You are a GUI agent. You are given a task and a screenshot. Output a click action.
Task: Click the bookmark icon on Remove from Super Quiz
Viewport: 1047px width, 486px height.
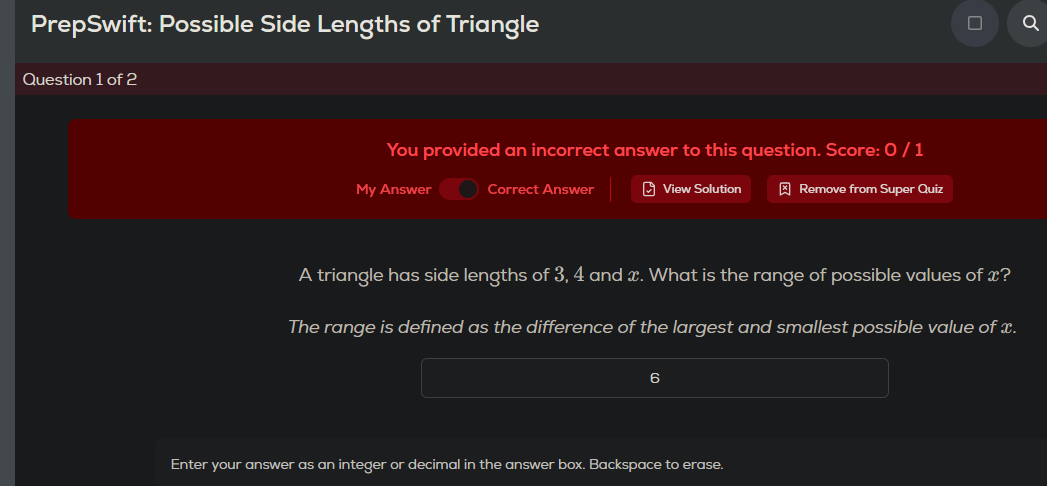[785, 189]
